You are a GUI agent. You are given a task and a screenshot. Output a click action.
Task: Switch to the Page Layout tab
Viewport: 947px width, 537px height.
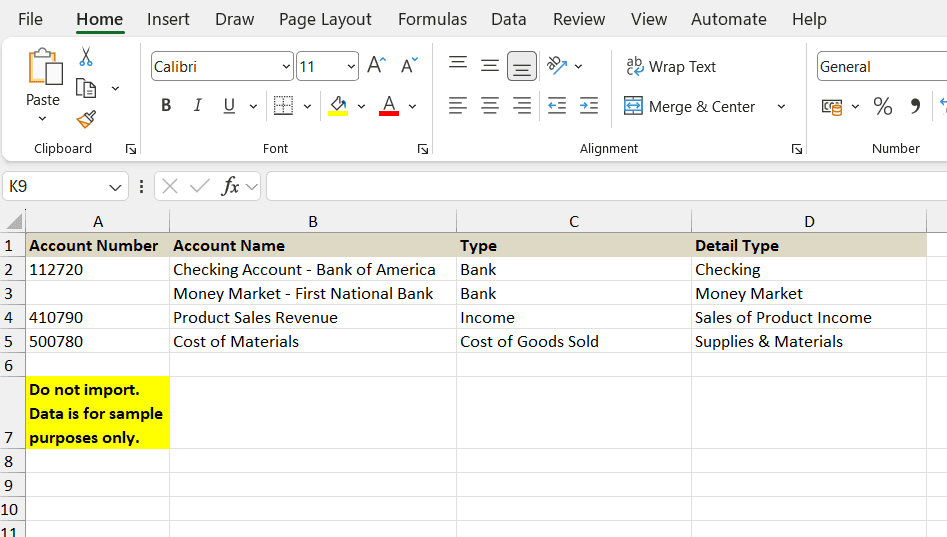(325, 19)
